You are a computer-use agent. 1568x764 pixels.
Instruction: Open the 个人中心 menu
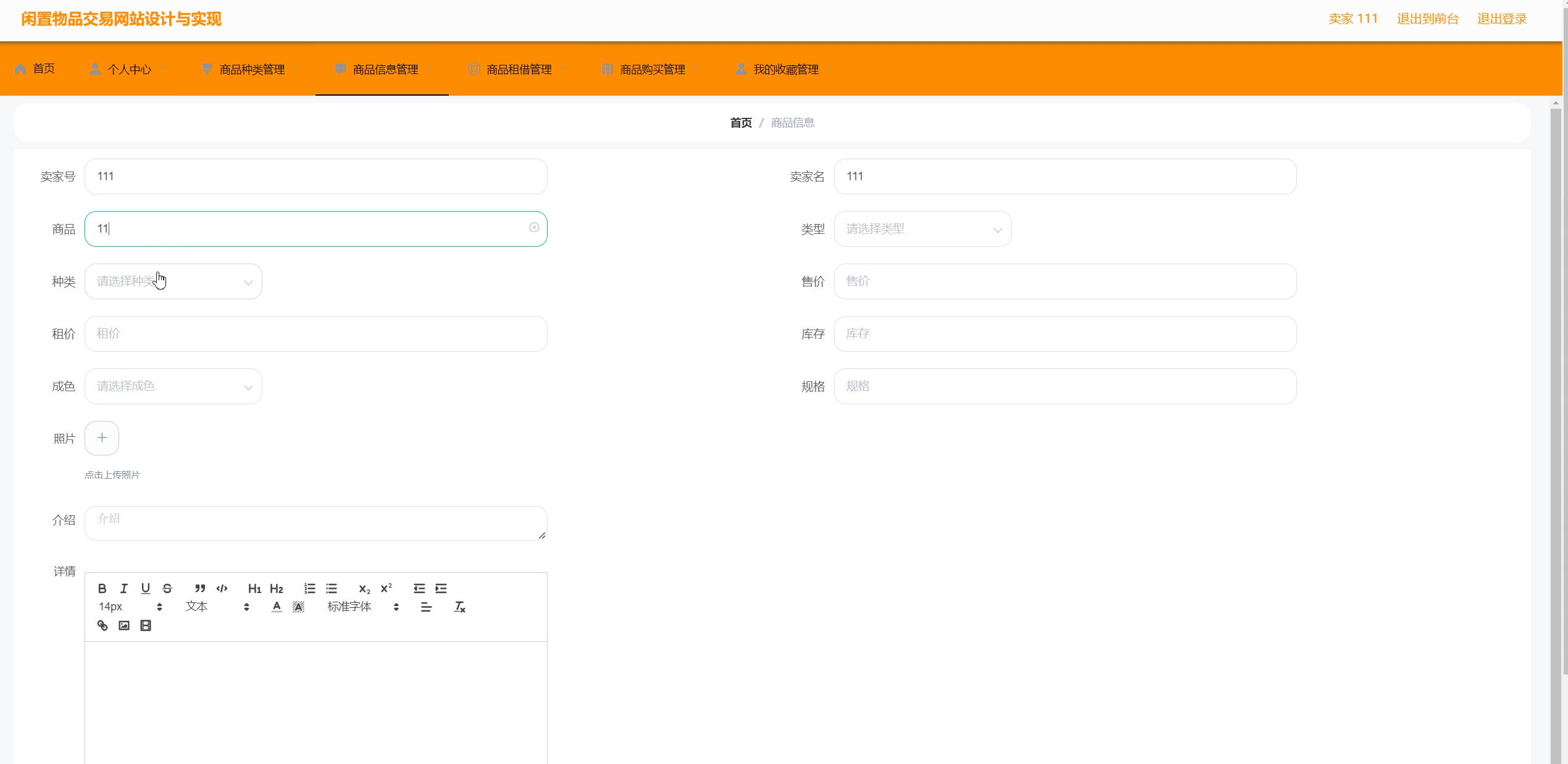[129, 69]
